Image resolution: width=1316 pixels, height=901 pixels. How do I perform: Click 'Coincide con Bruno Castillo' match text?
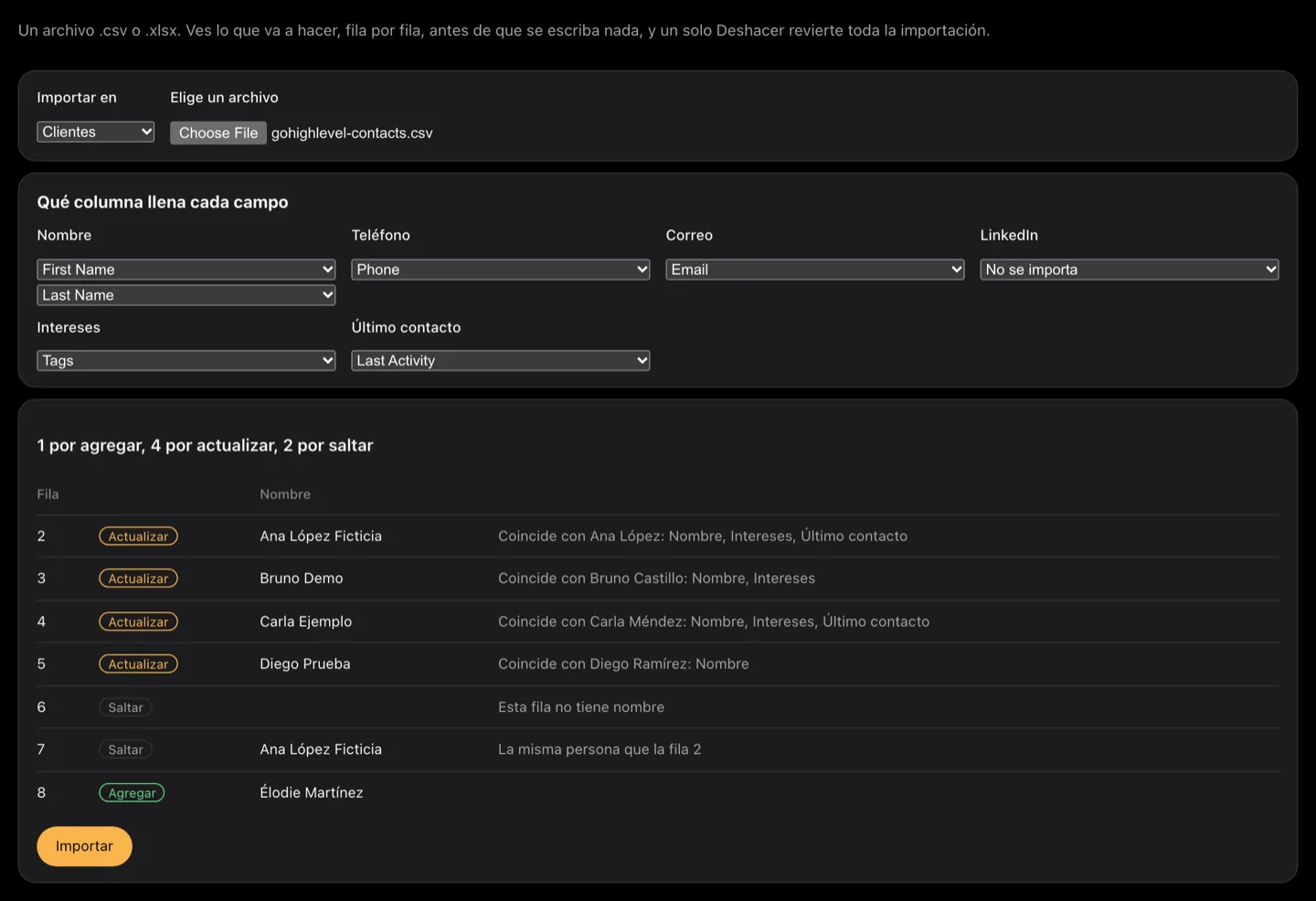[657, 578]
